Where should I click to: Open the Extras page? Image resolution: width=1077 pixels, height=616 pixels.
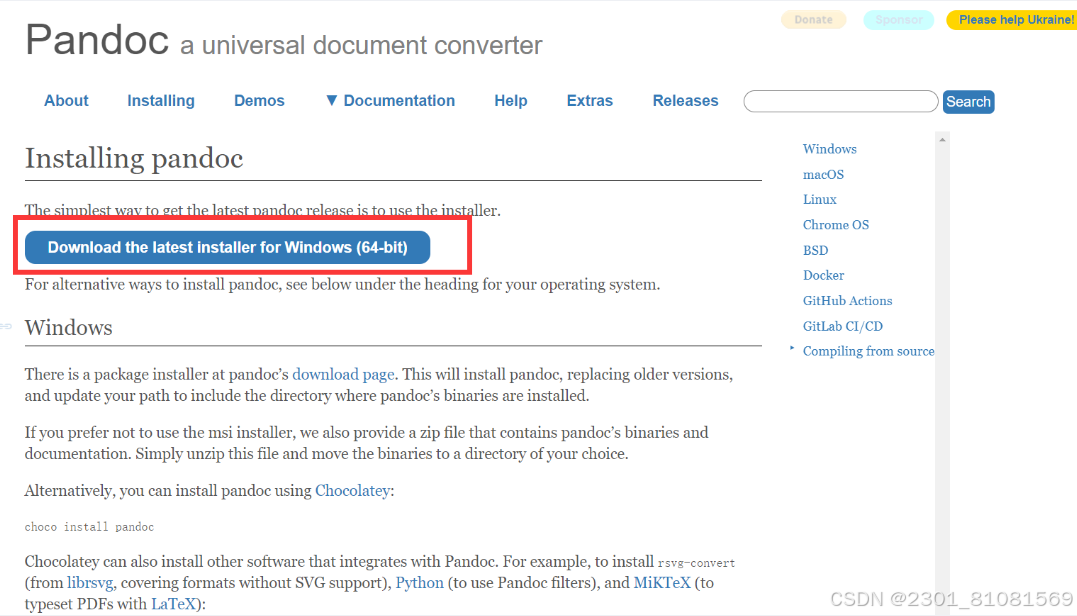click(589, 101)
